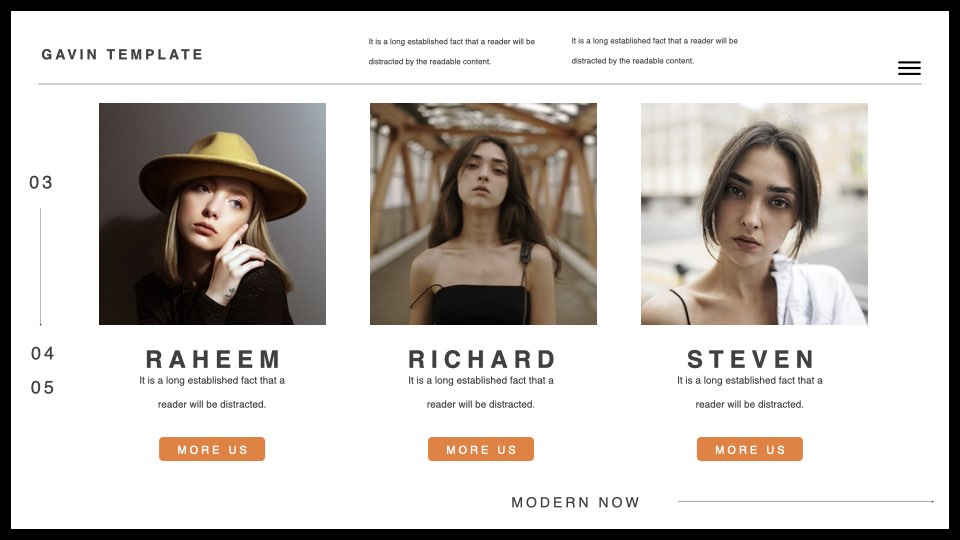
Task: Click the description text under Raheem
Action: coord(212,392)
